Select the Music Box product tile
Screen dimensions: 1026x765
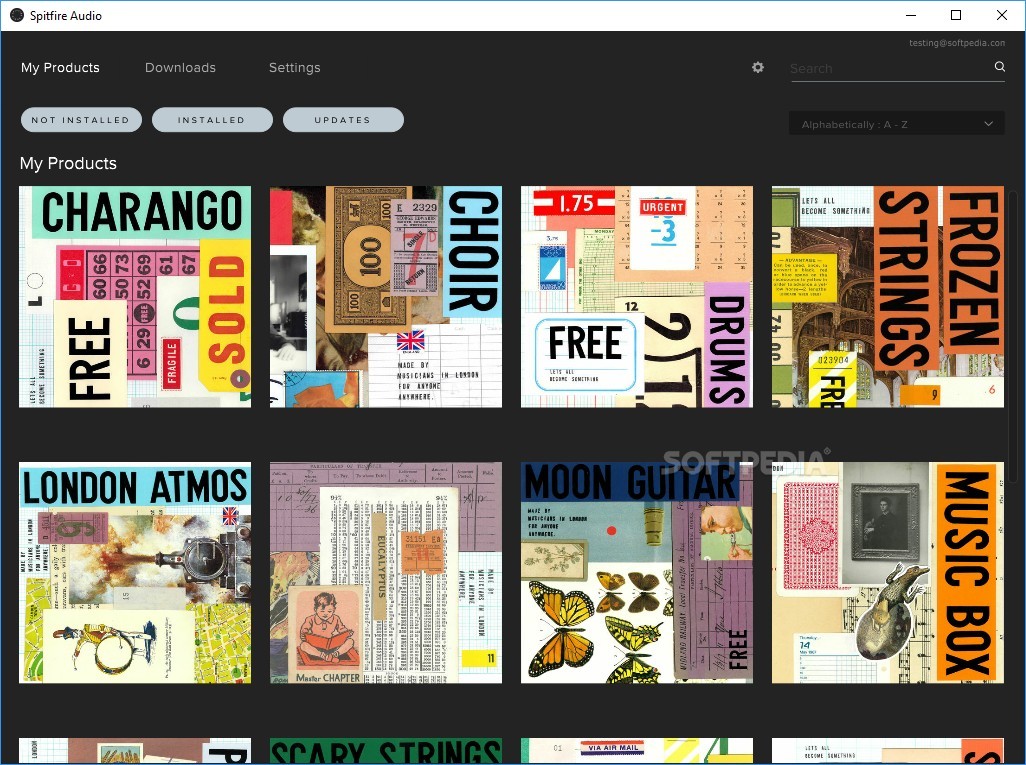[888, 573]
